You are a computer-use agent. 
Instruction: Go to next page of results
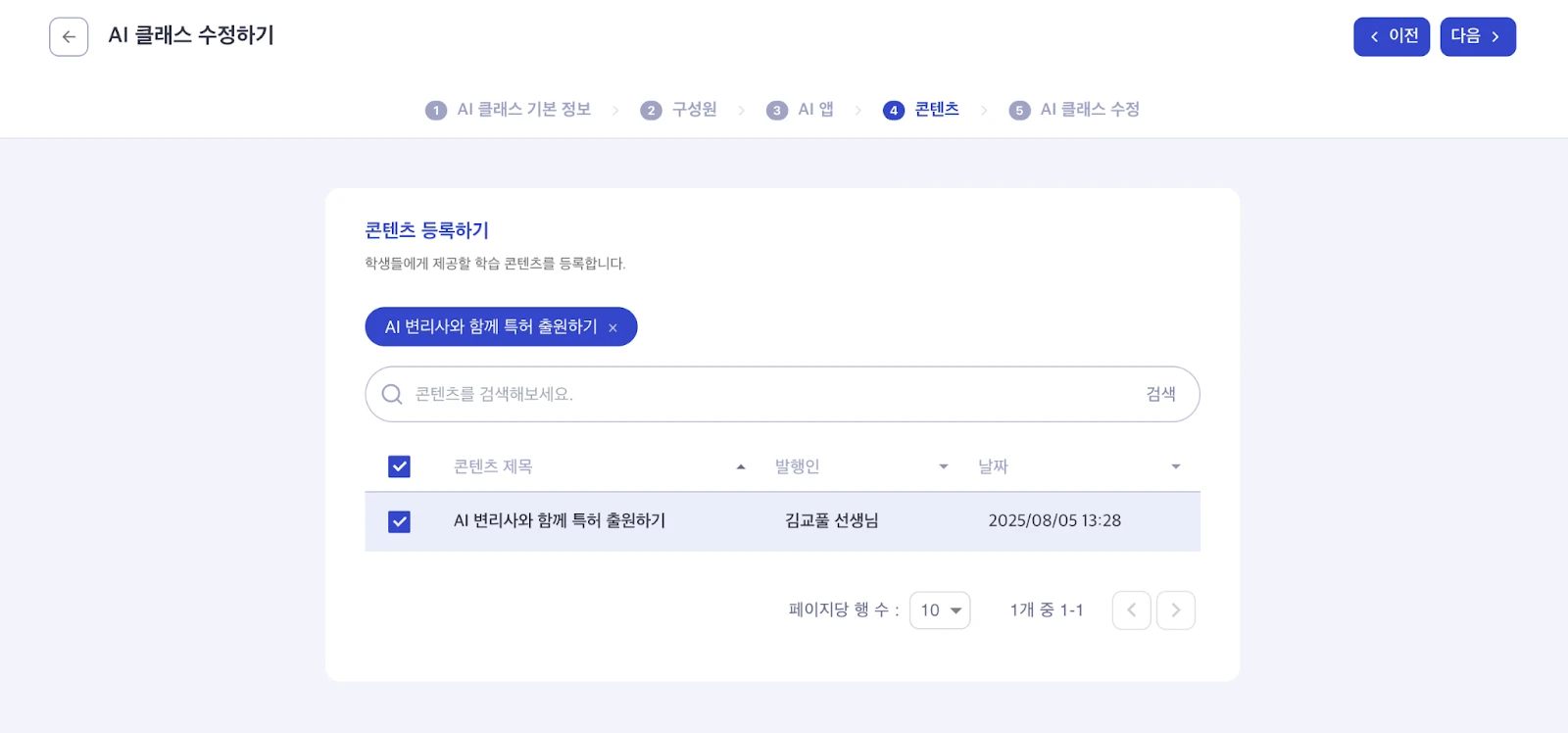(x=1175, y=611)
